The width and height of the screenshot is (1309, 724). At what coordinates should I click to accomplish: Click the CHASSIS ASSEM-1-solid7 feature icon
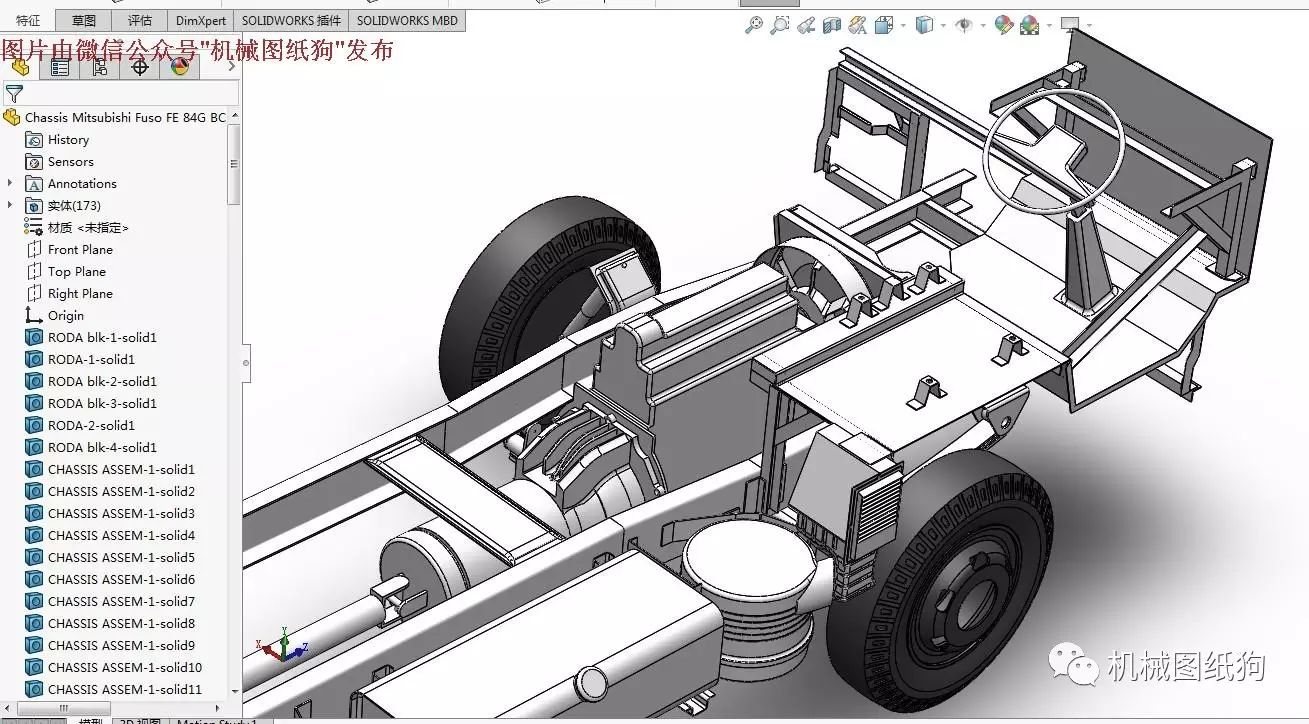point(34,601)
